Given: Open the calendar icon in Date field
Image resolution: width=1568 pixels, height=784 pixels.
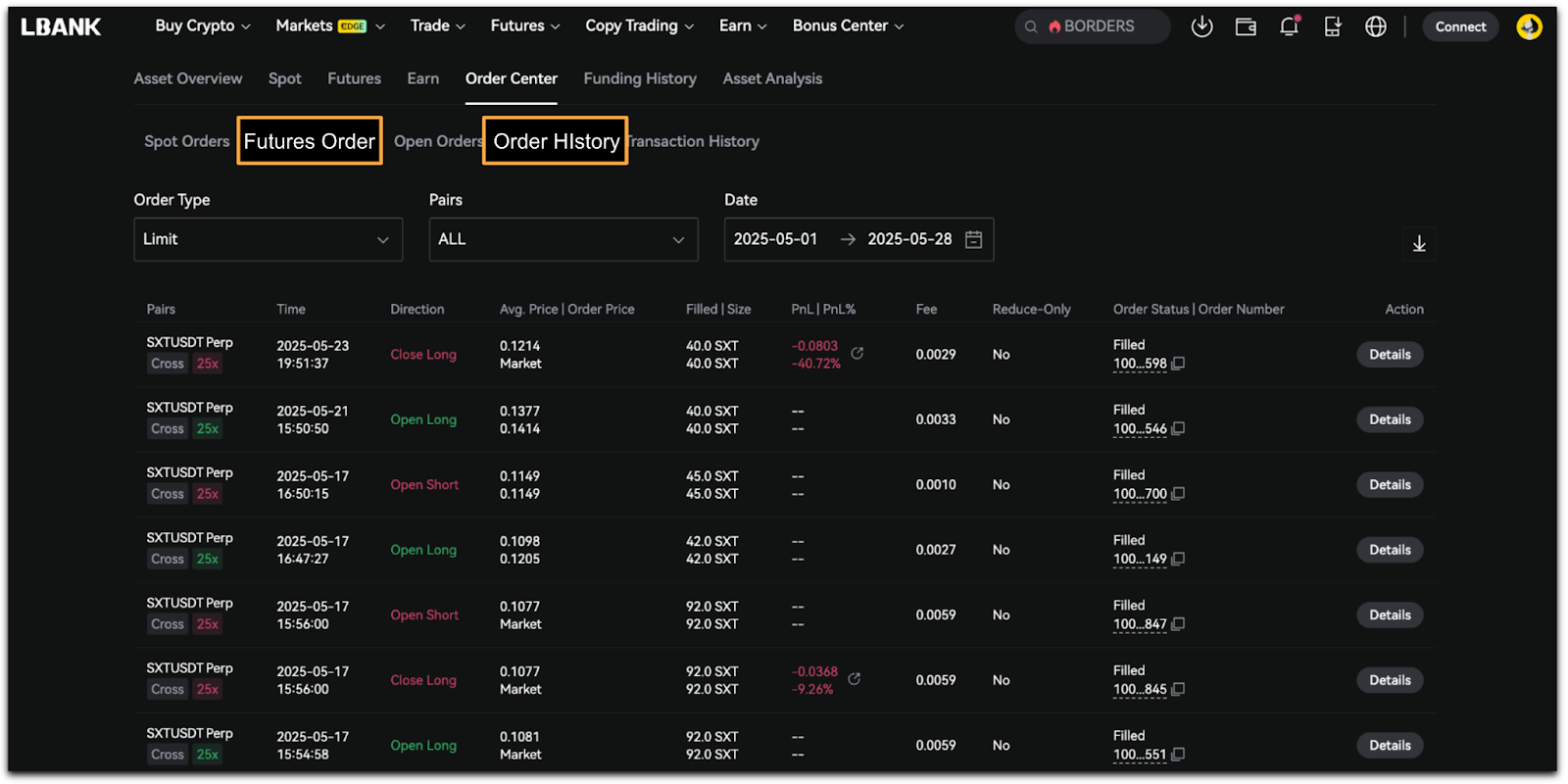Looking at the screenshot, I should pyautogui.click(x=973, y=240).
